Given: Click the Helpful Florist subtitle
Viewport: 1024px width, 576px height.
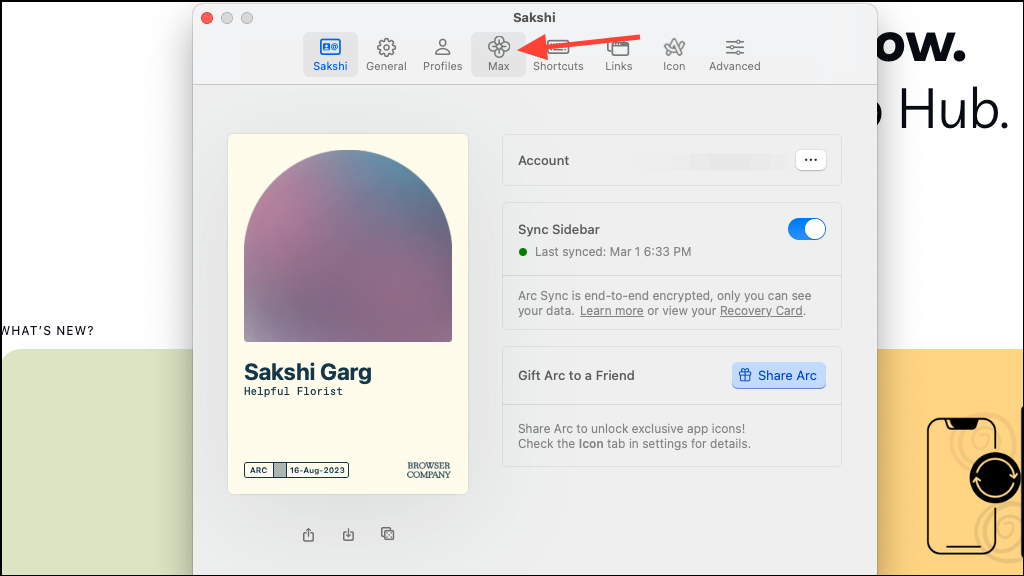Looking at the screenshot, I should [293, 391].
